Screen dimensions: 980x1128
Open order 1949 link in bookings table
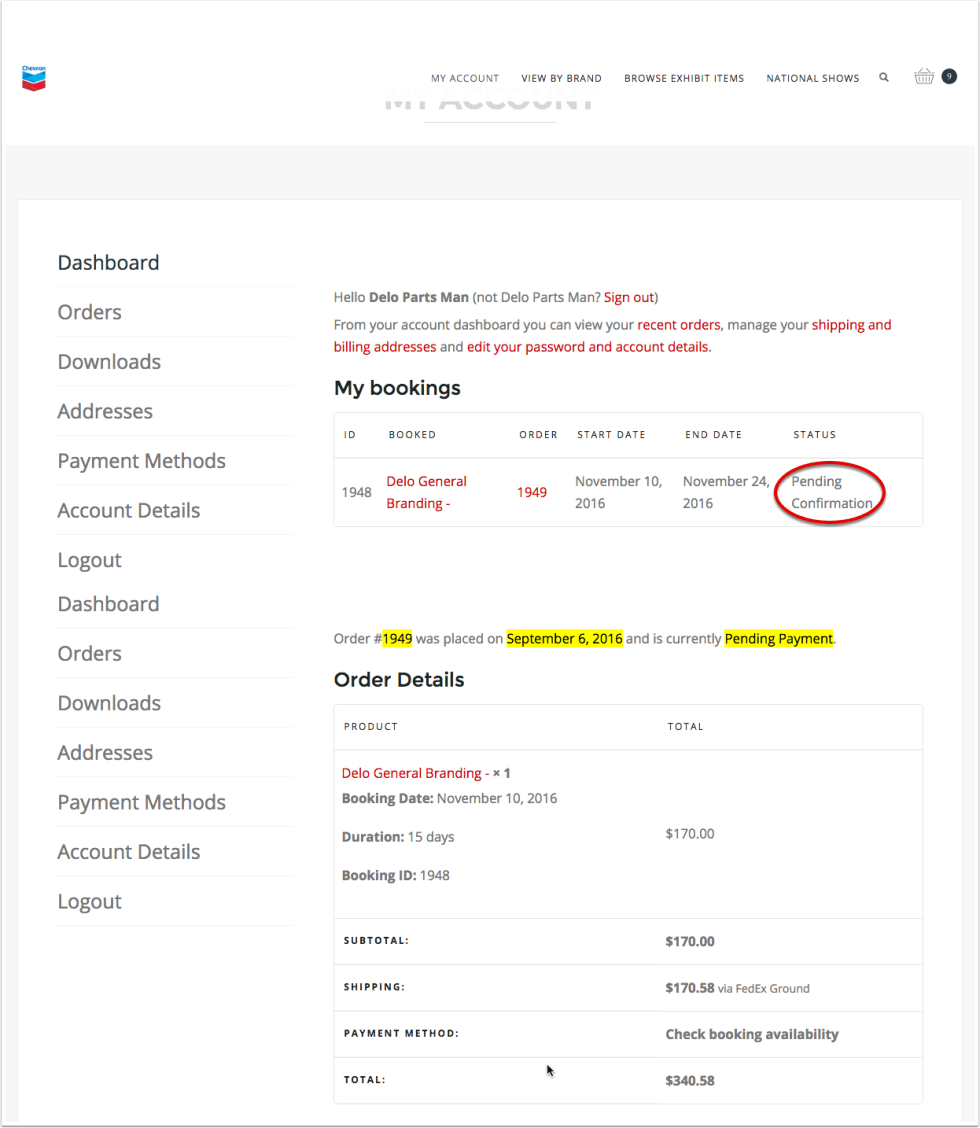click(532, 492)
